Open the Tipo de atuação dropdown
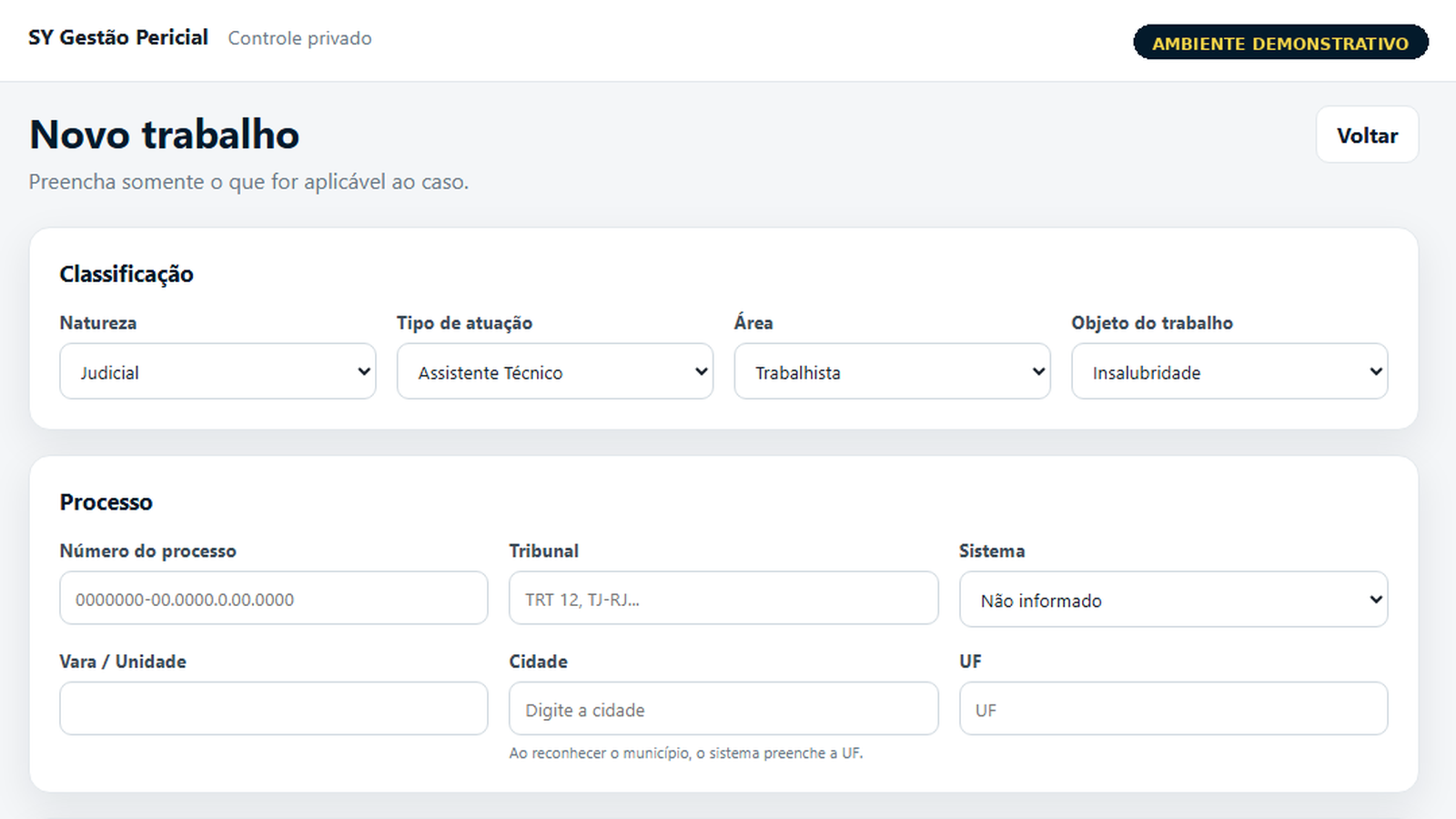Viewport: 1456px width, 819px height. 555,371
